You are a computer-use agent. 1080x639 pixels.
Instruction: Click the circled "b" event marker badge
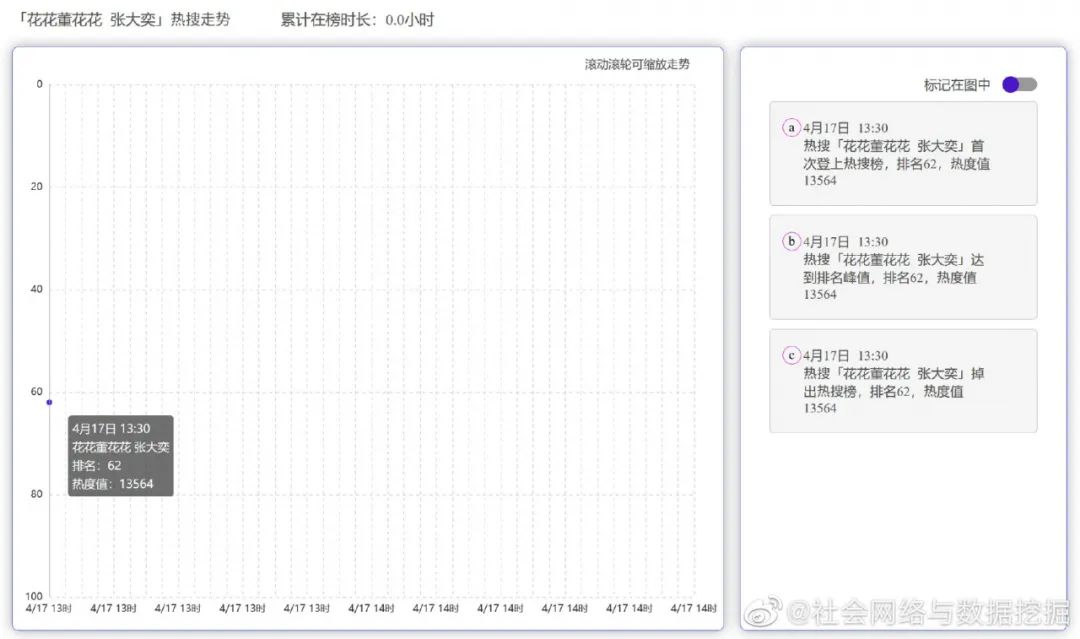coord(791,241)
